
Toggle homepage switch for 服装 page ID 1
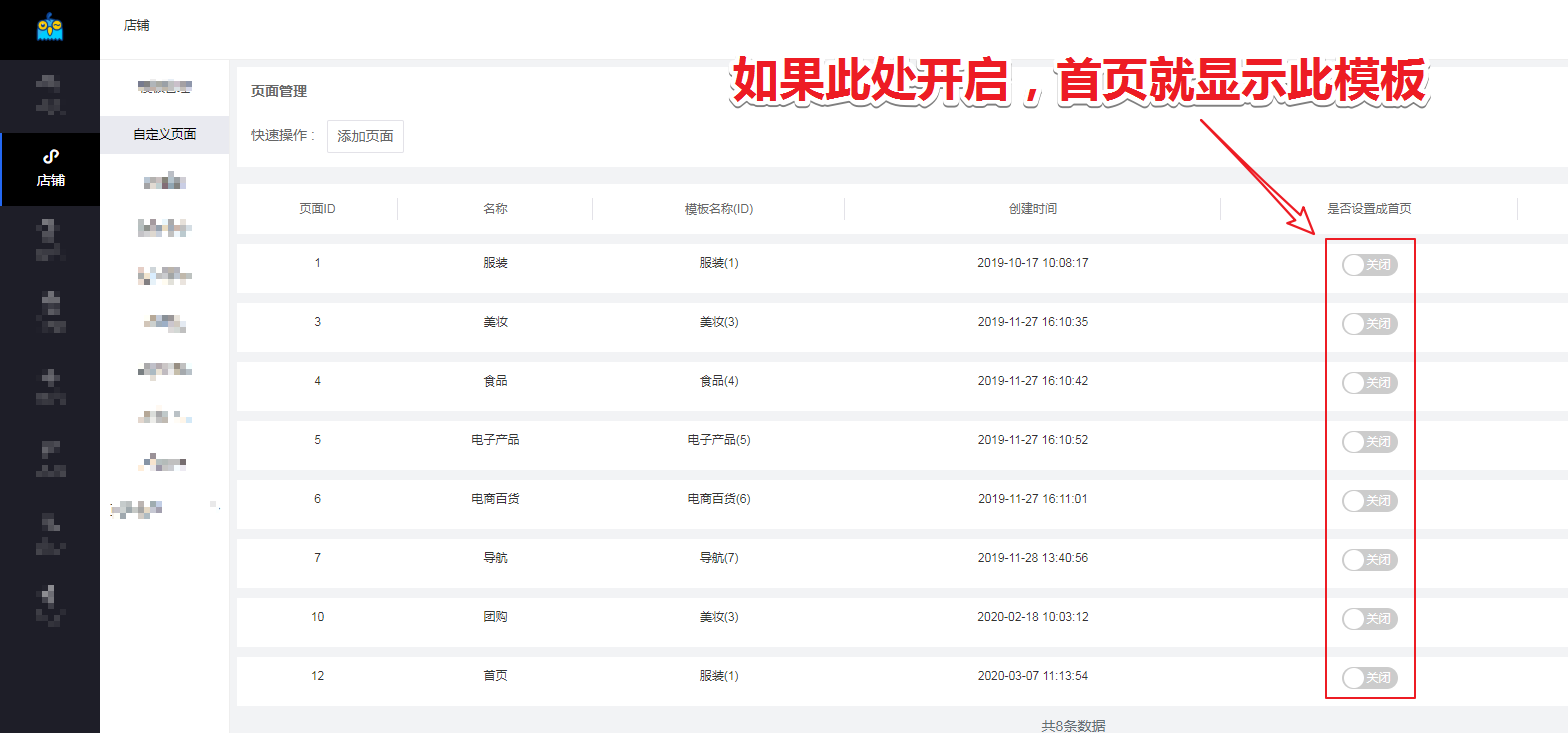pyautogui.click(x=1369, y=265)
